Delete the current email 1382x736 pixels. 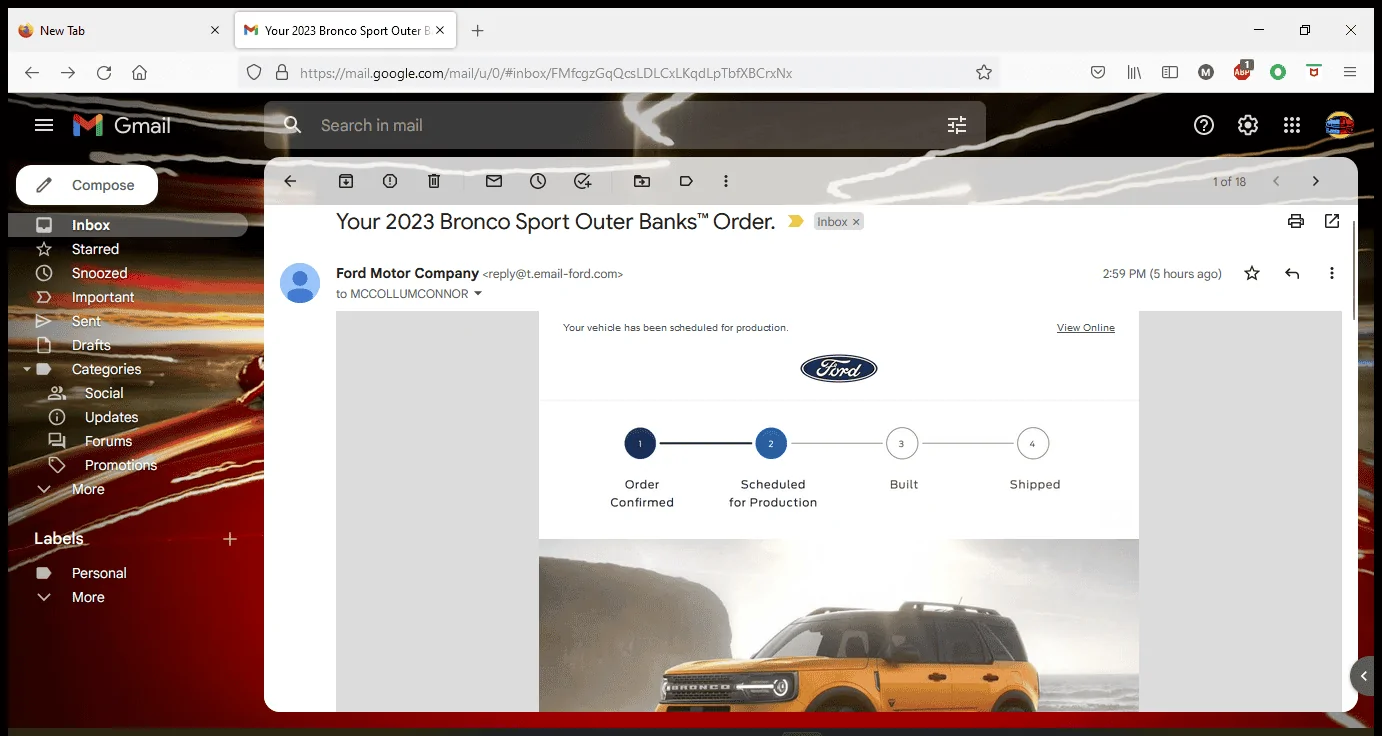tap(433, 181)
